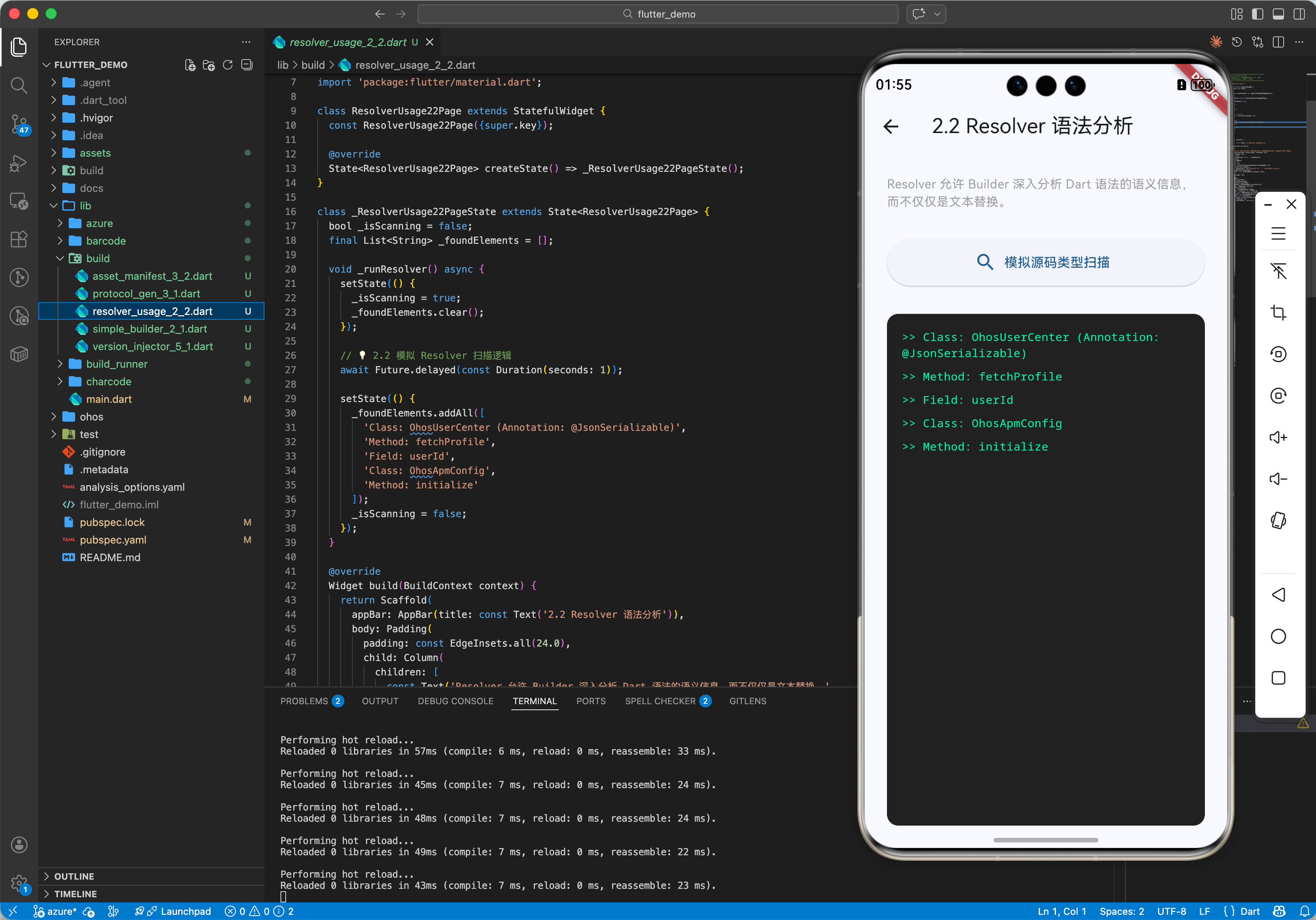Open the PROBLEMS panel tab
1316x920 pixels.
pos(304,701)
